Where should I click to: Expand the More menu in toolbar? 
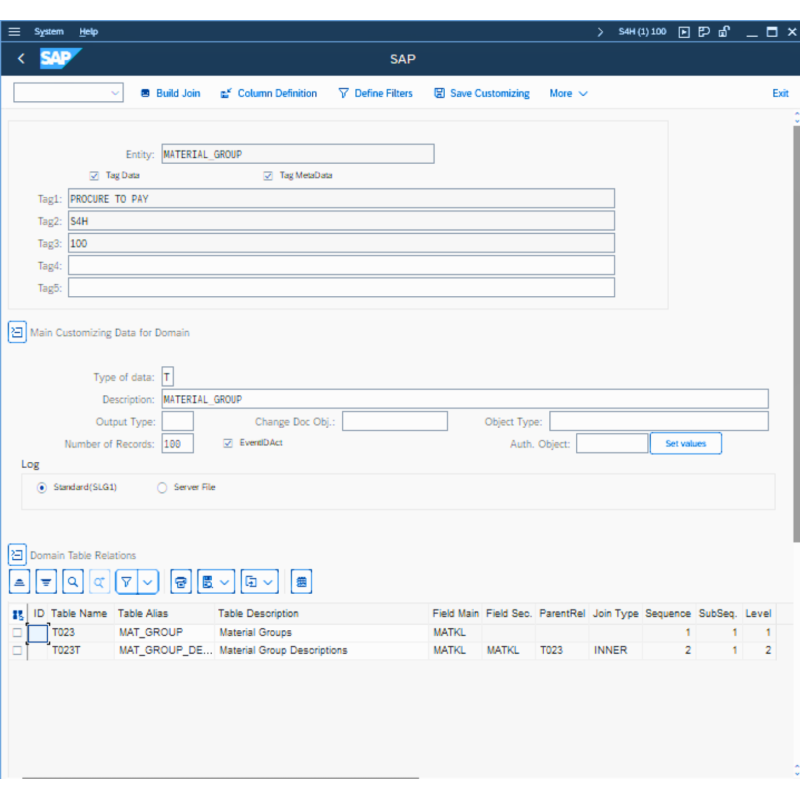click(x=568, y=94)
